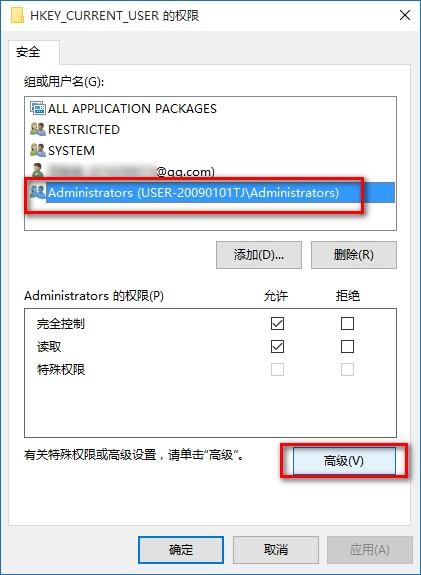Click the @qq.com user account icon
The height and width of the screenshot is (575, 421).
[37, 171]
